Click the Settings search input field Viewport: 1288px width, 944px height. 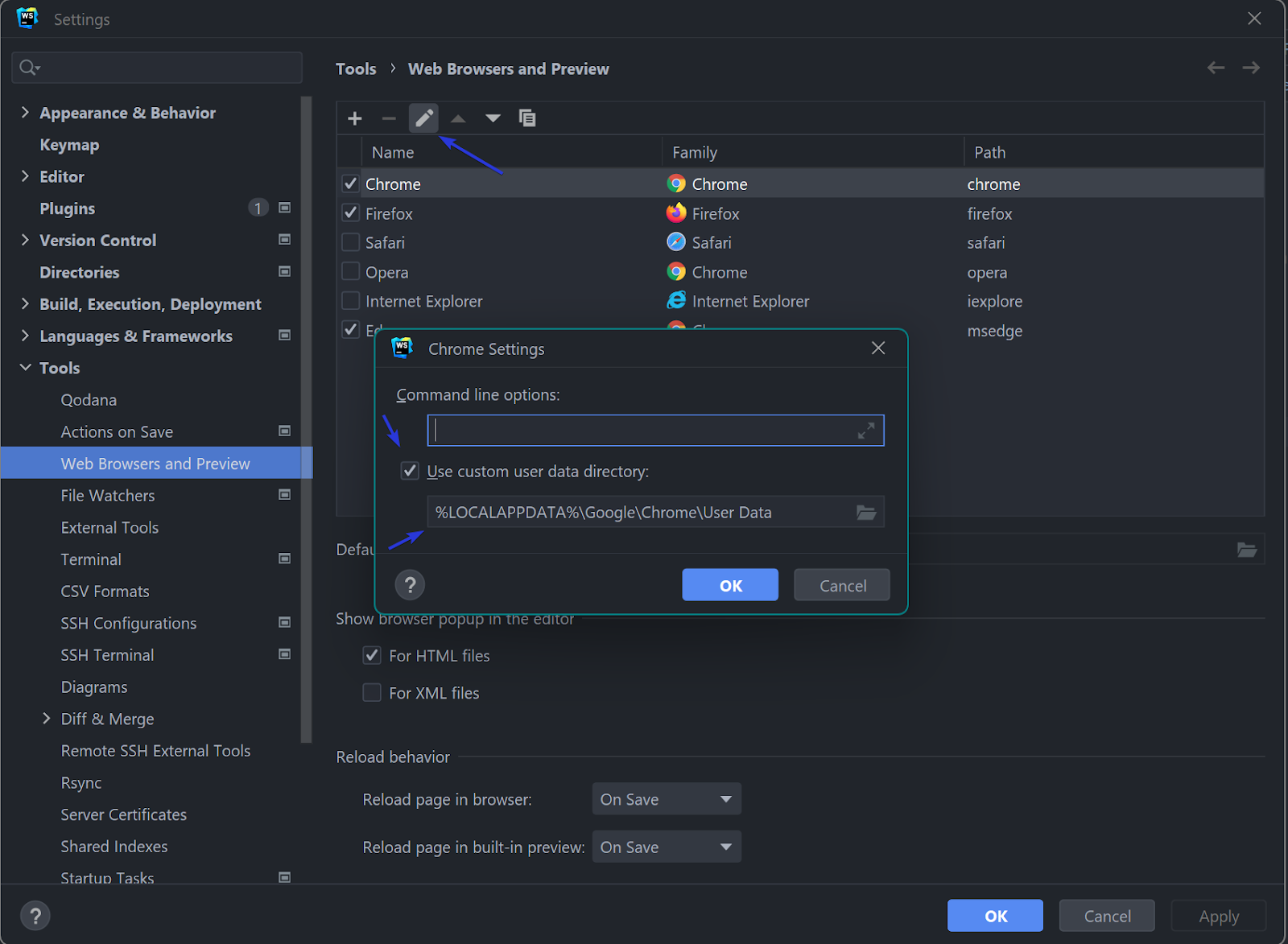tap(157, 68)
